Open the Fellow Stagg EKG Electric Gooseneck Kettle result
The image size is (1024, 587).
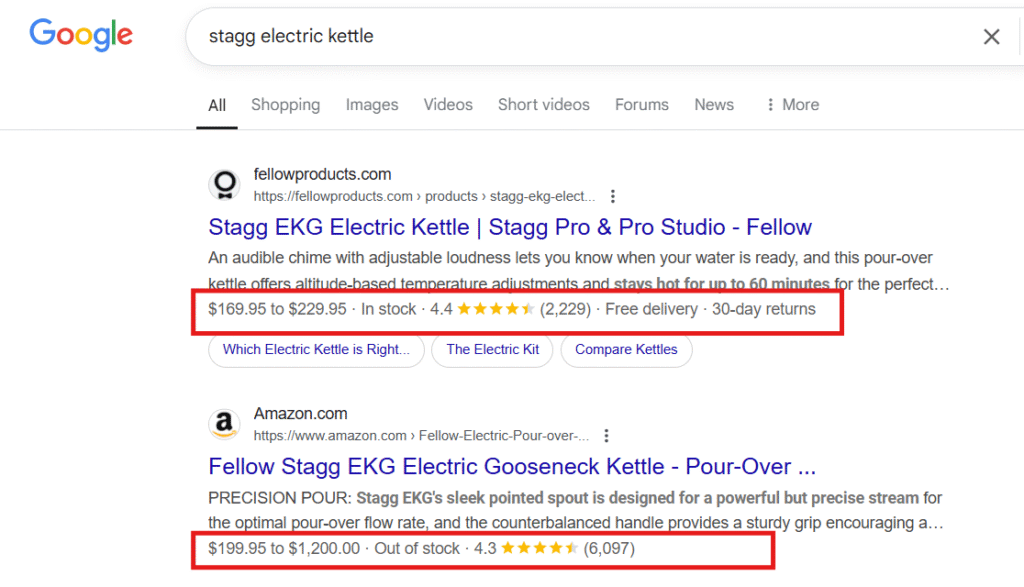pos(512,466)
